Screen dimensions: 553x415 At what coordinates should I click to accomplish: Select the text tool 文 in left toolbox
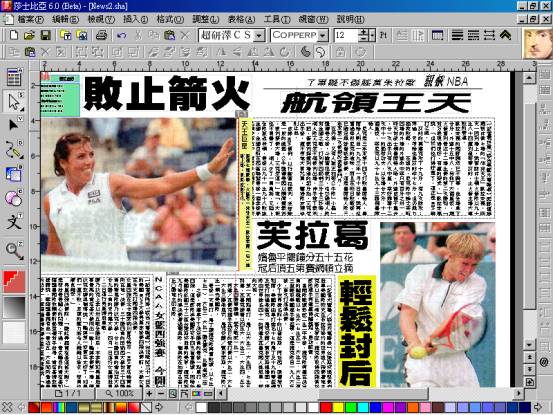[x=14, y=222]
